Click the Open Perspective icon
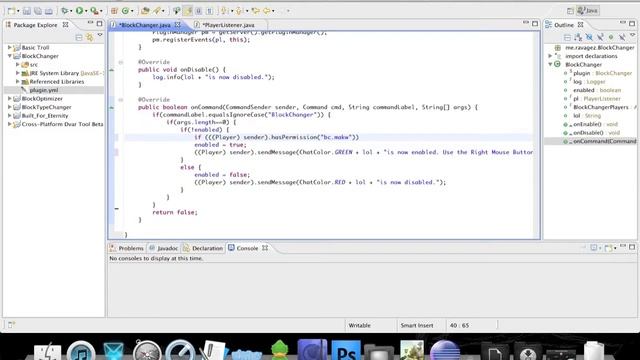 [x=570, y=11]
